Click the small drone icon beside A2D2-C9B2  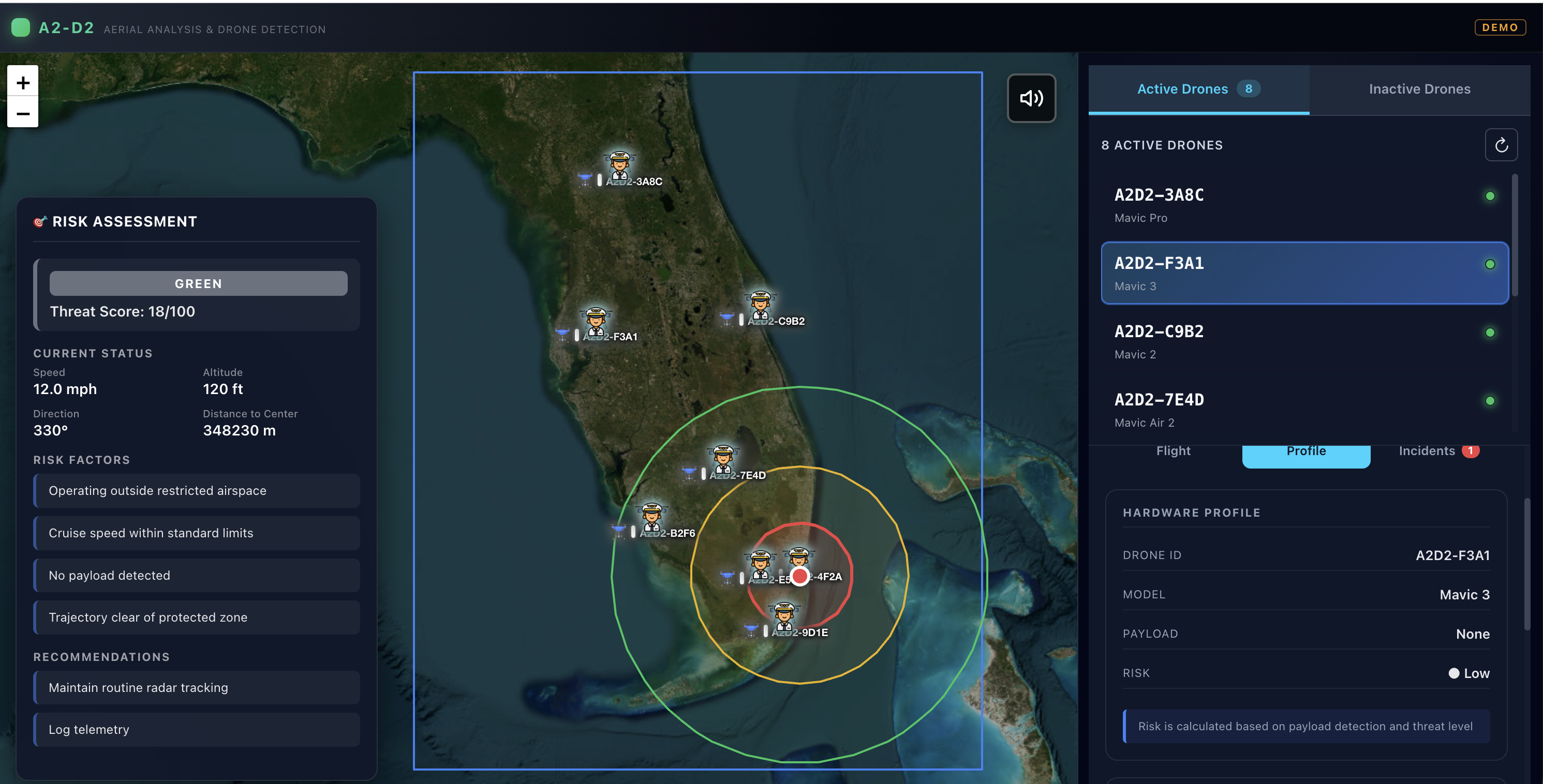tap(726, 319)
